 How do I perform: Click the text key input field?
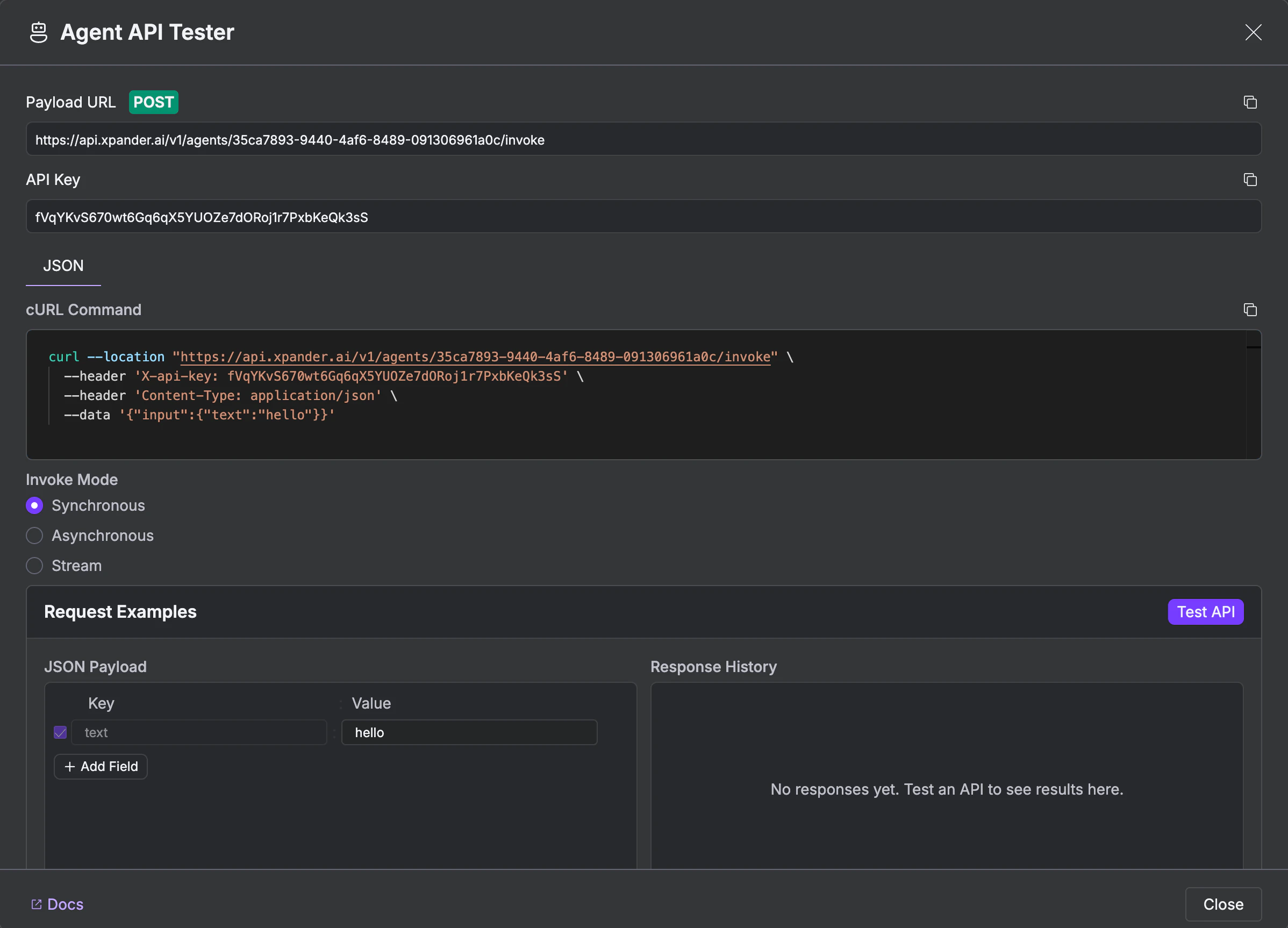pyautogui.click(x=199, y=732)
